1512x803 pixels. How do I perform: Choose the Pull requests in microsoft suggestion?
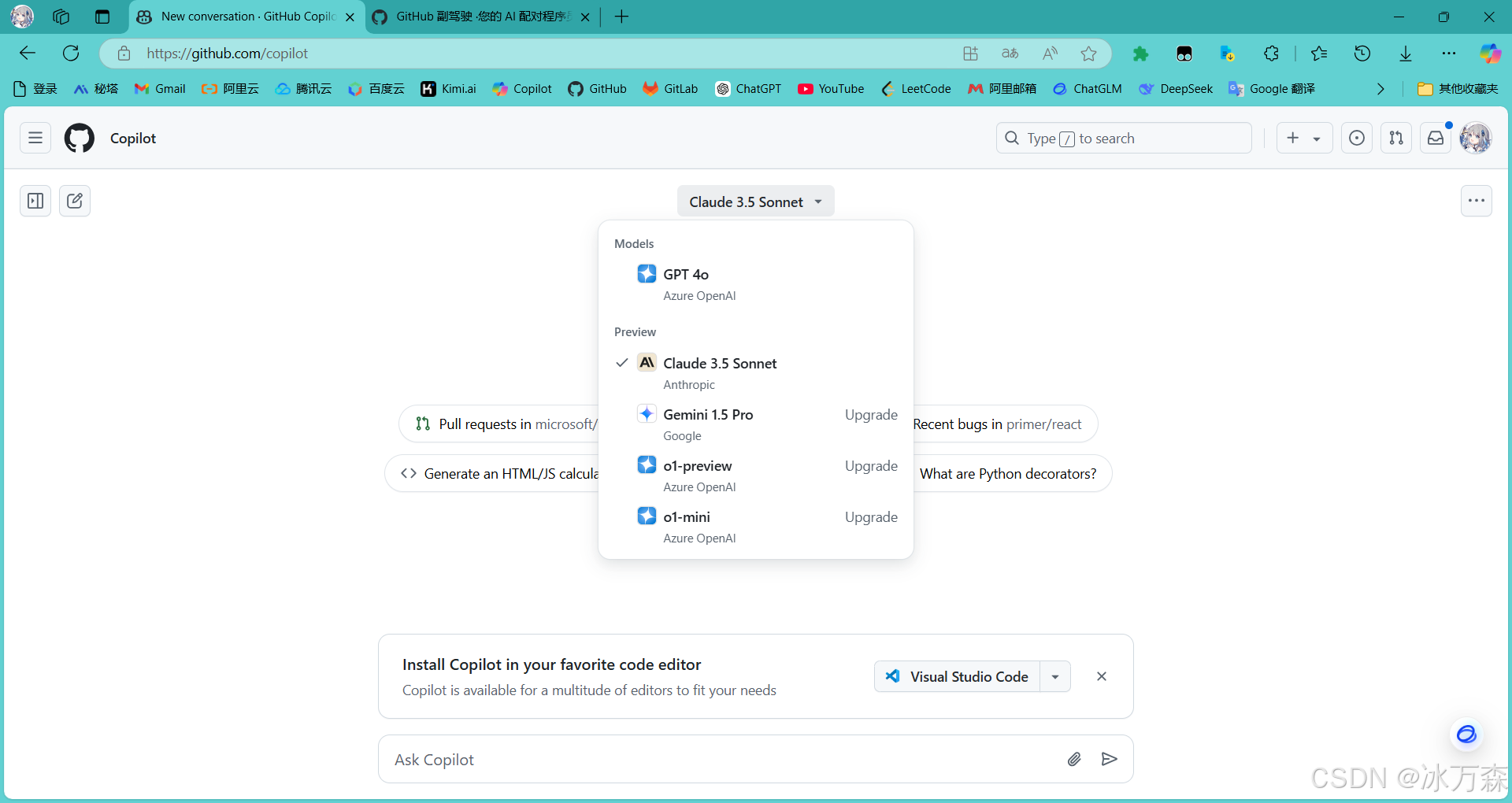[x=499, y=424]
